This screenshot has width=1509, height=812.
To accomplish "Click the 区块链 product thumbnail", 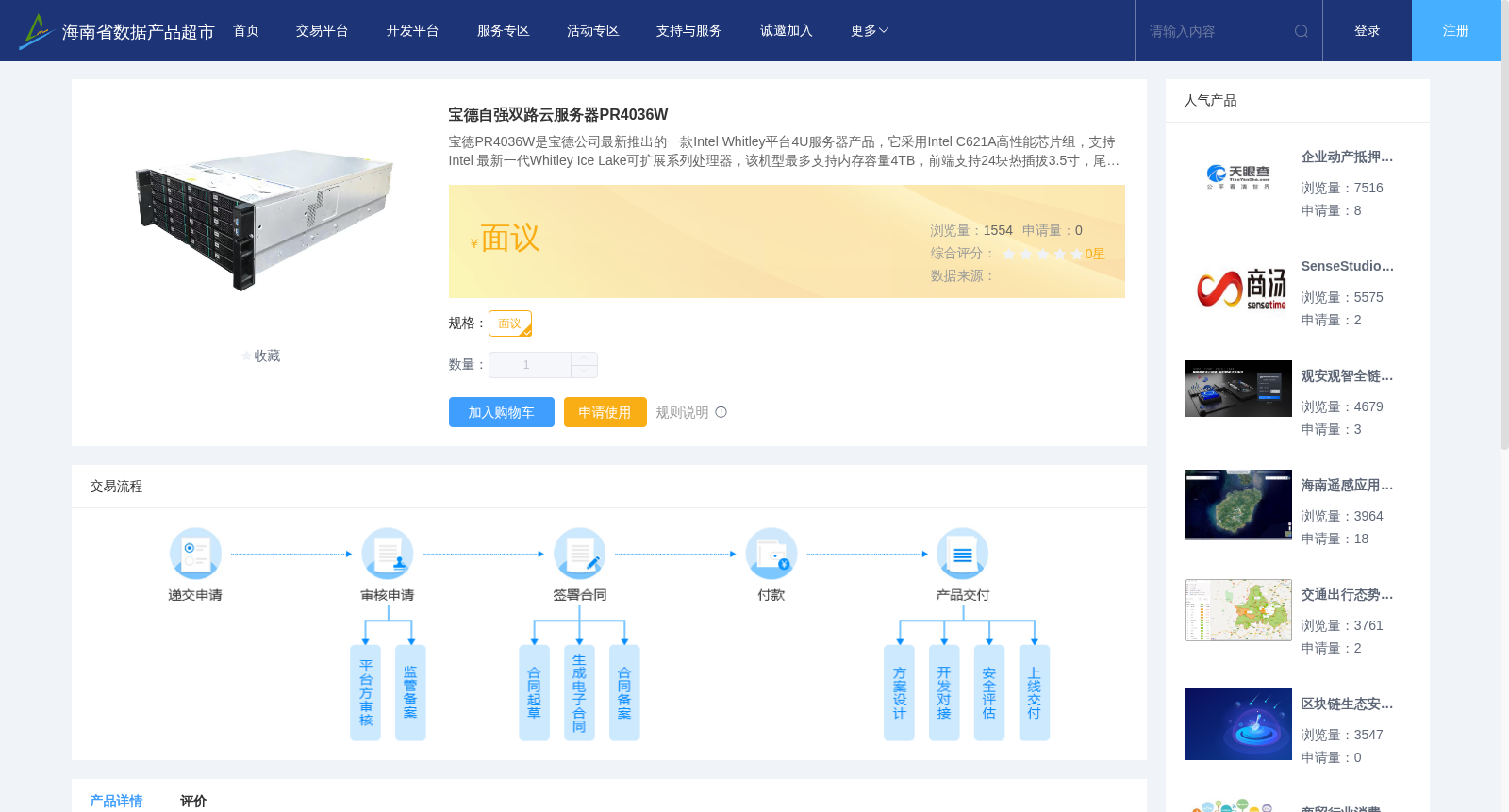I will point(1238,724).
